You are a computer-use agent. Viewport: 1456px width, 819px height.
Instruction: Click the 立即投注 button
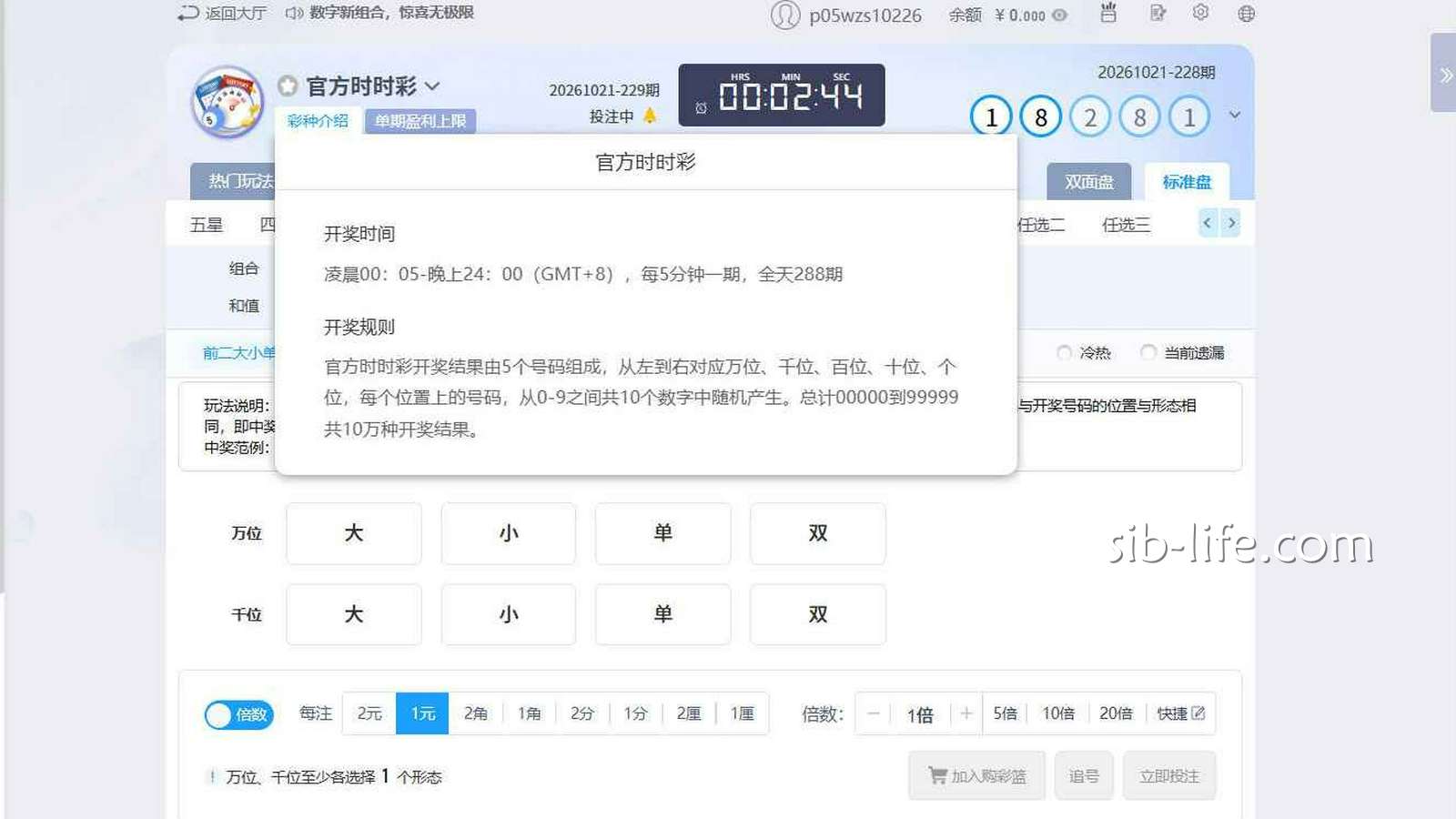(x=1169, y=776)
